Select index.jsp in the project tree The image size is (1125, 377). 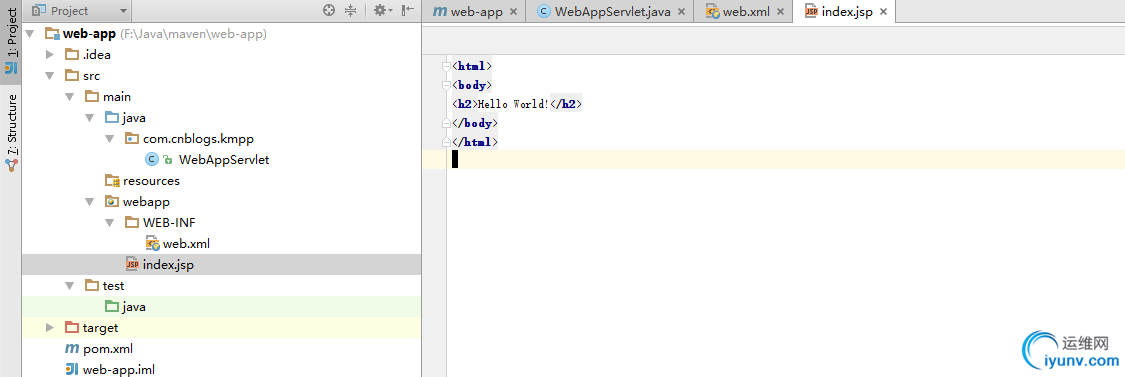tap(169, 265)
